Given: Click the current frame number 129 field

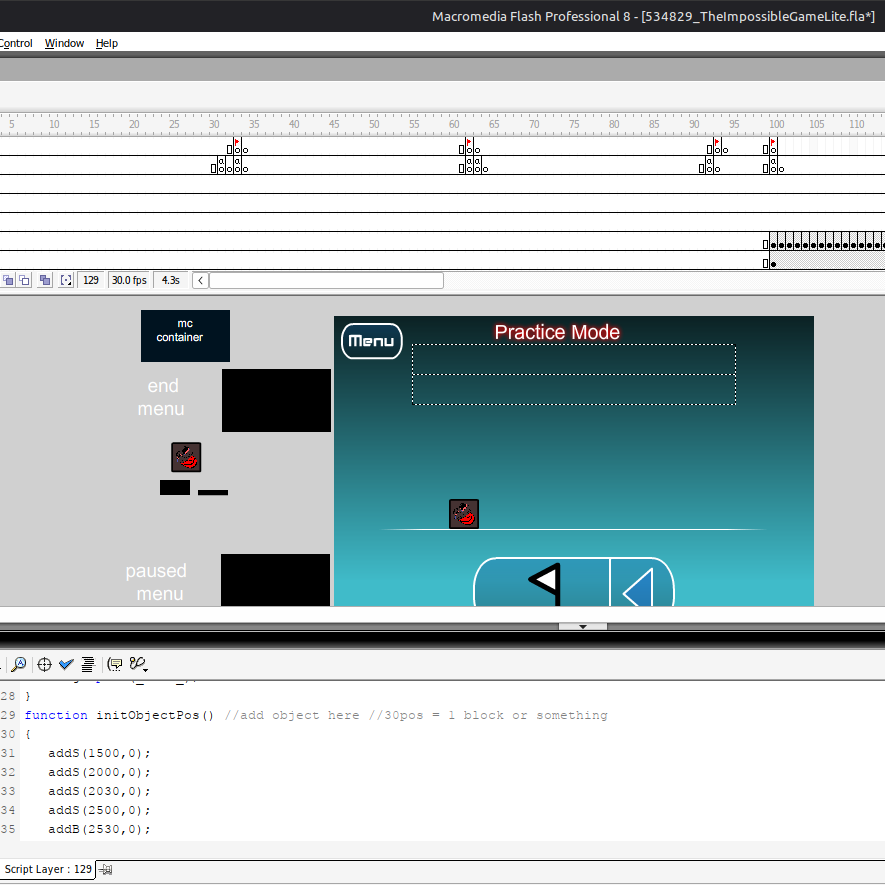Looking at the screenshot, I should click(91, 281).
